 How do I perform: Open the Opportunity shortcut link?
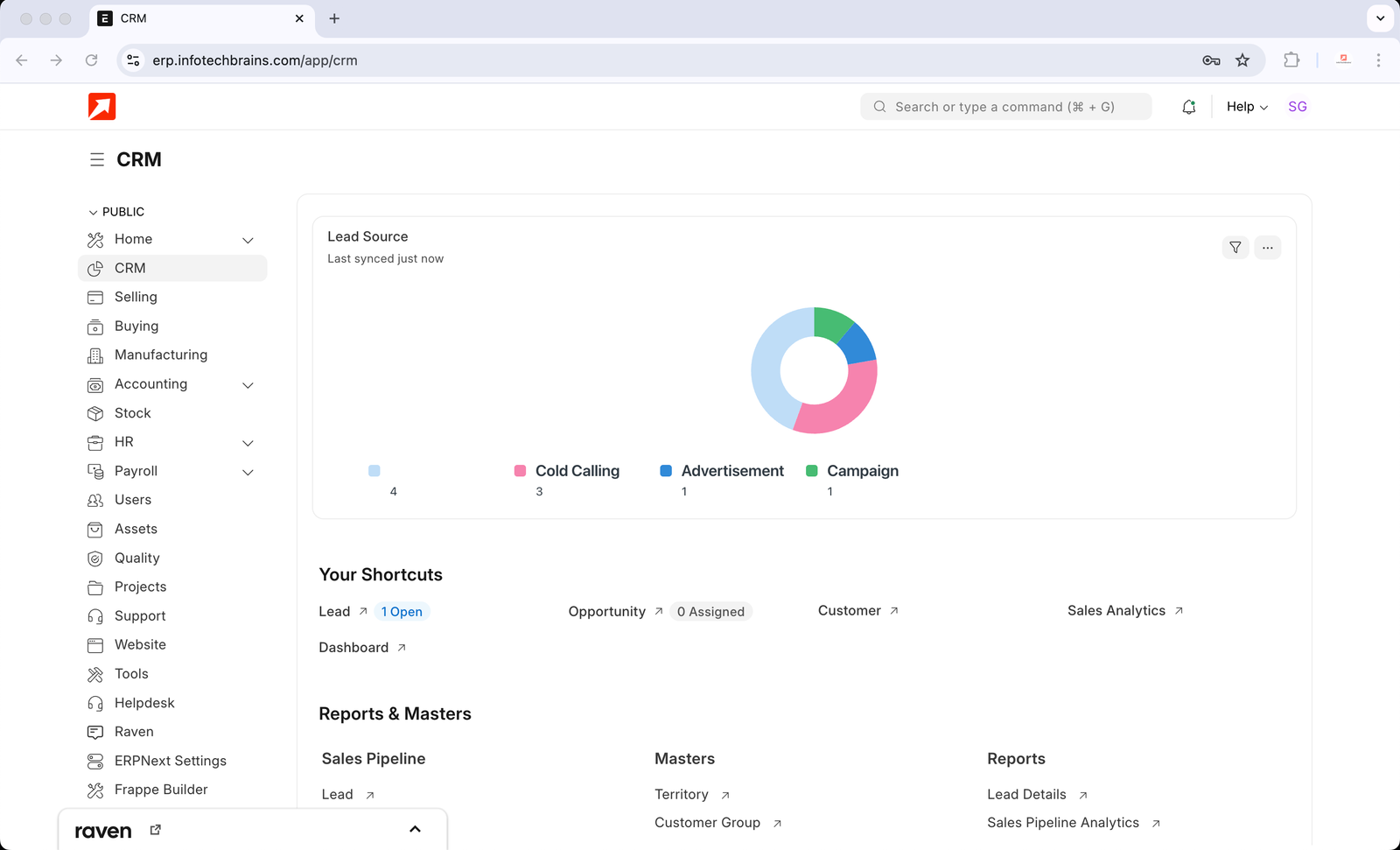[606, 612]
